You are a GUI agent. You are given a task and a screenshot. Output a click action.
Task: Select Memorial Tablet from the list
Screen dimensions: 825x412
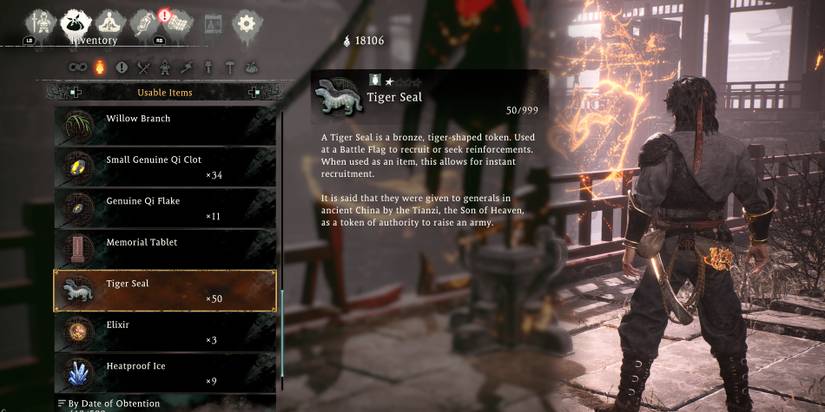pyautogui.click(x=165, y=249)
